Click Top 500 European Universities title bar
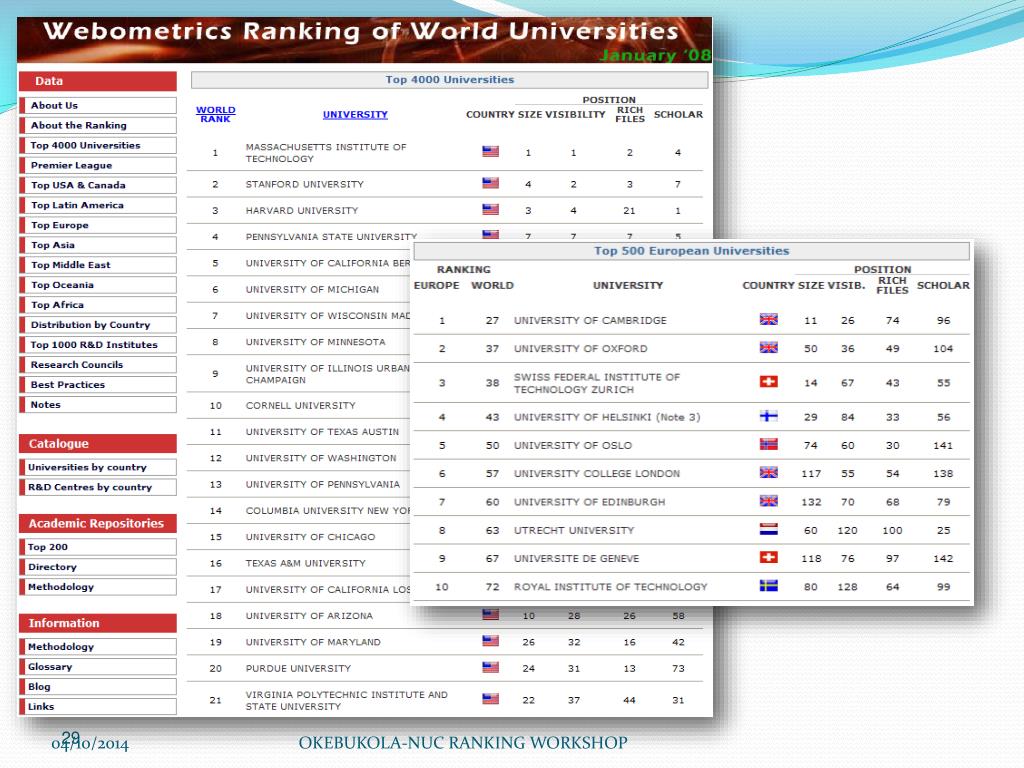Image resolution: width=1024 pixels, height=768 pixels. [692, 251]
